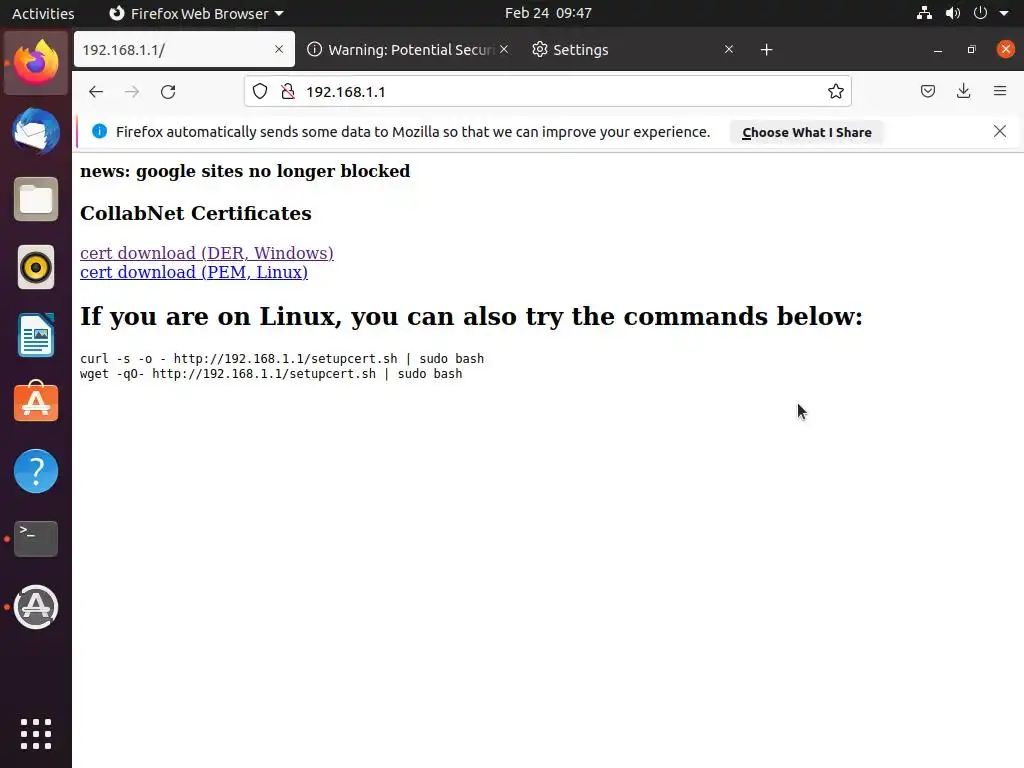Open the Help icon in dock
The image size is (1024, 768).
coord(36,471)
